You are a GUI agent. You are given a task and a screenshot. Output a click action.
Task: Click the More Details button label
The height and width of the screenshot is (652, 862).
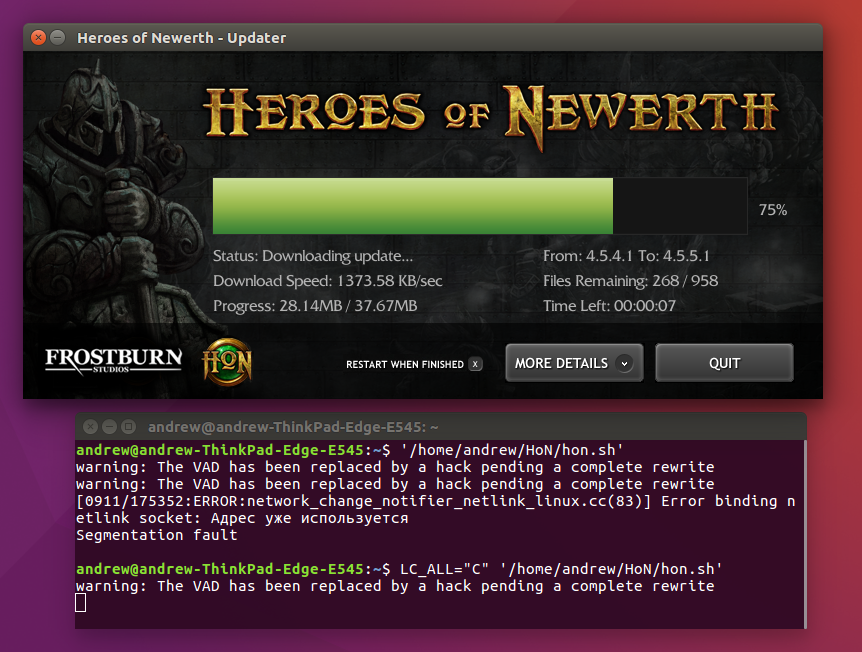coord(561,364)
